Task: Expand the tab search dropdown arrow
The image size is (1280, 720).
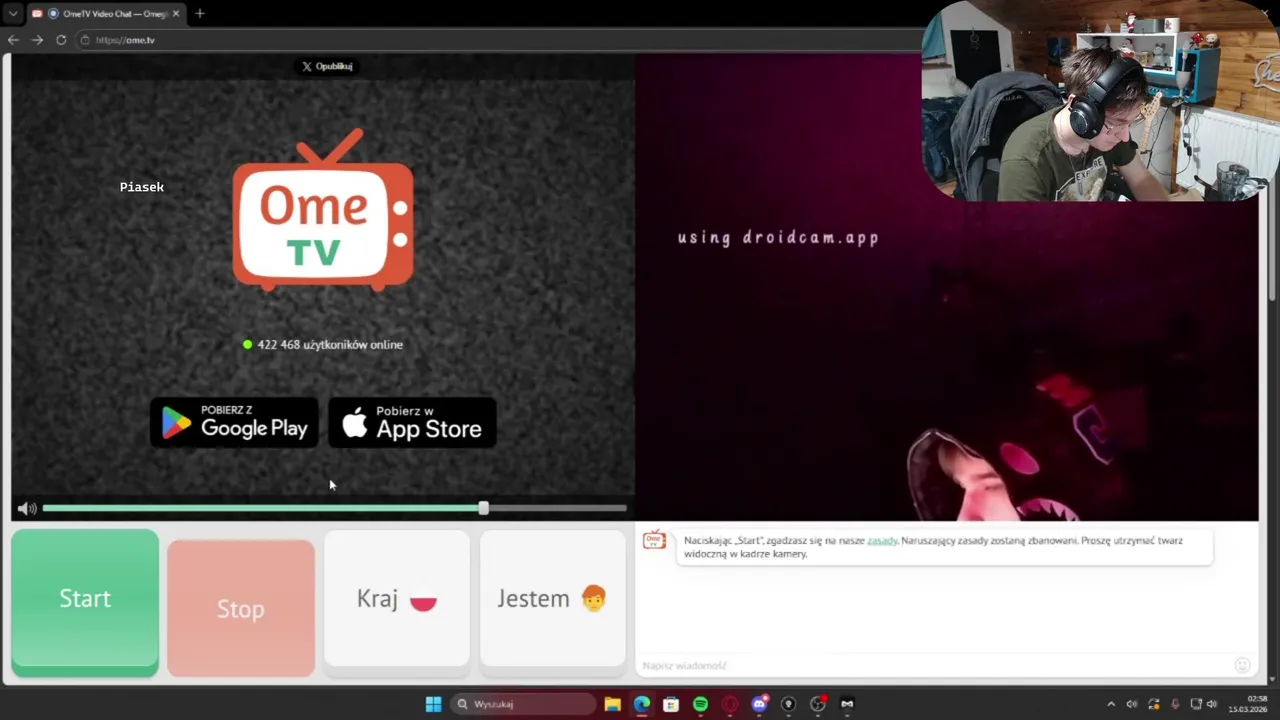Action: point(13,14)
